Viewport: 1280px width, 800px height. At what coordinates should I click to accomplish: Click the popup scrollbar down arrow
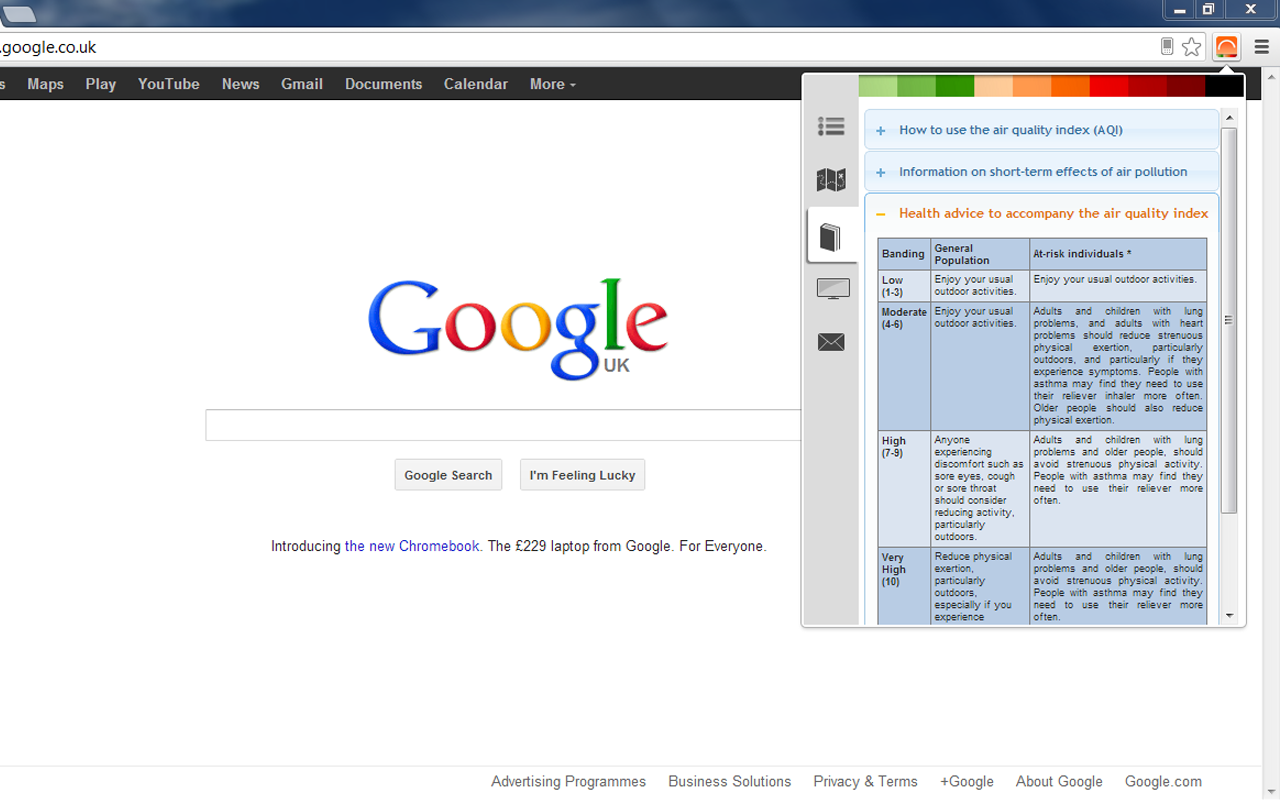pos(1229,616)
